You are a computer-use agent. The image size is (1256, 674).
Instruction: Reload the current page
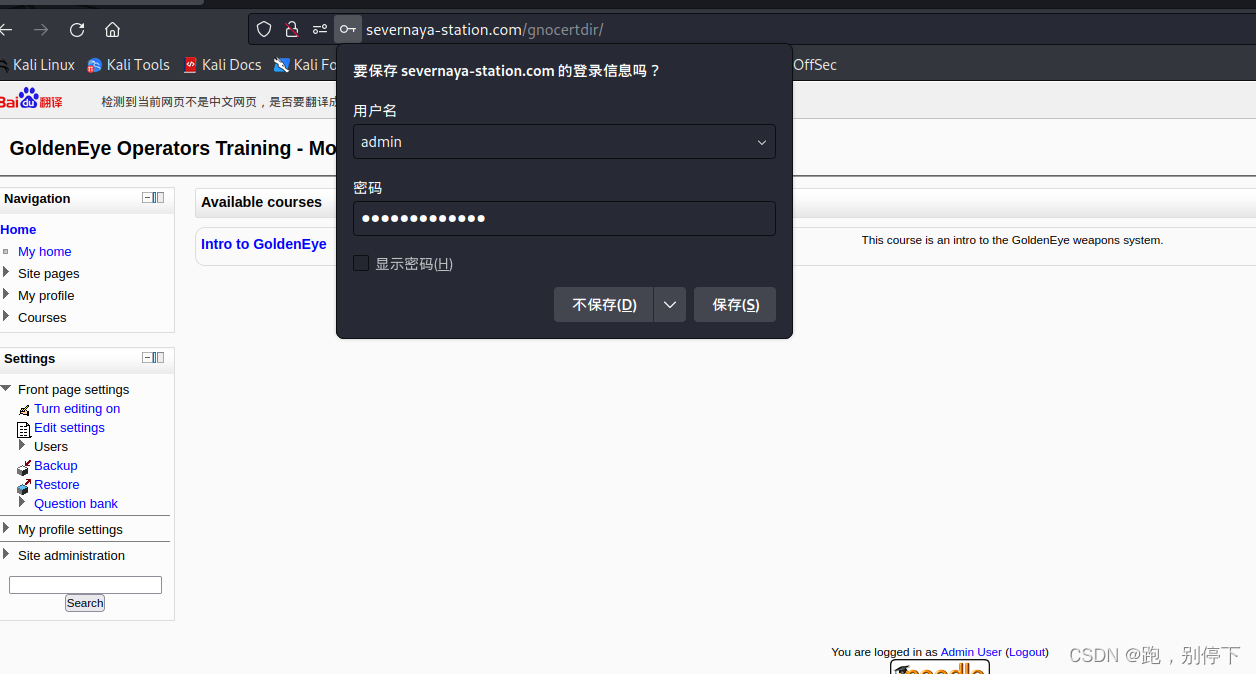[77, 30]
